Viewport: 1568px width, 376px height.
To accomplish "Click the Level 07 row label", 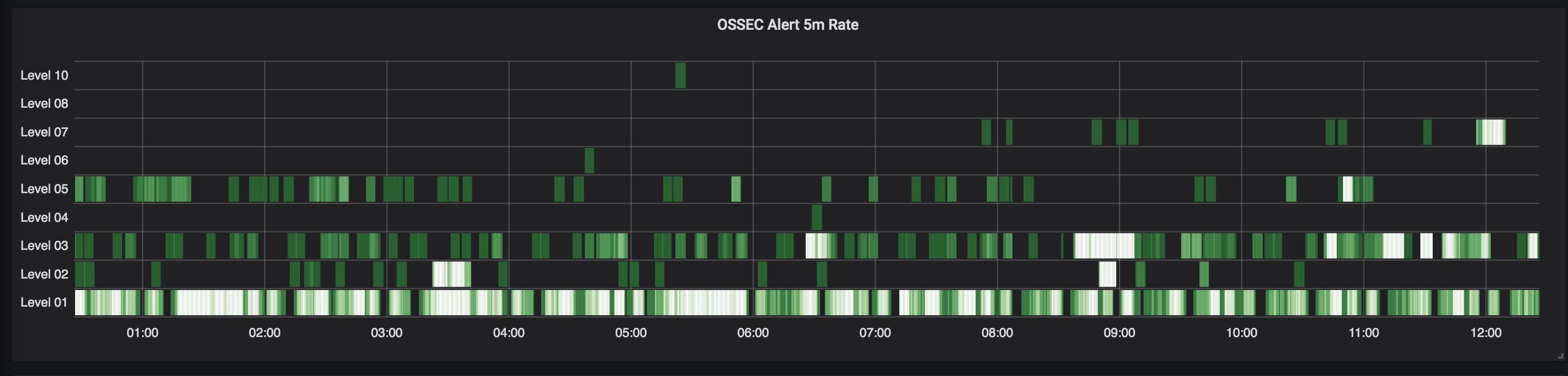I will pos(45,132).
